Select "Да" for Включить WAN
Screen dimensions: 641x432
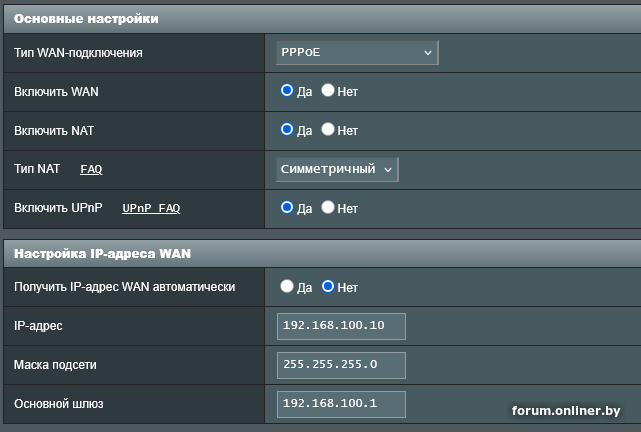pos(287,91)
